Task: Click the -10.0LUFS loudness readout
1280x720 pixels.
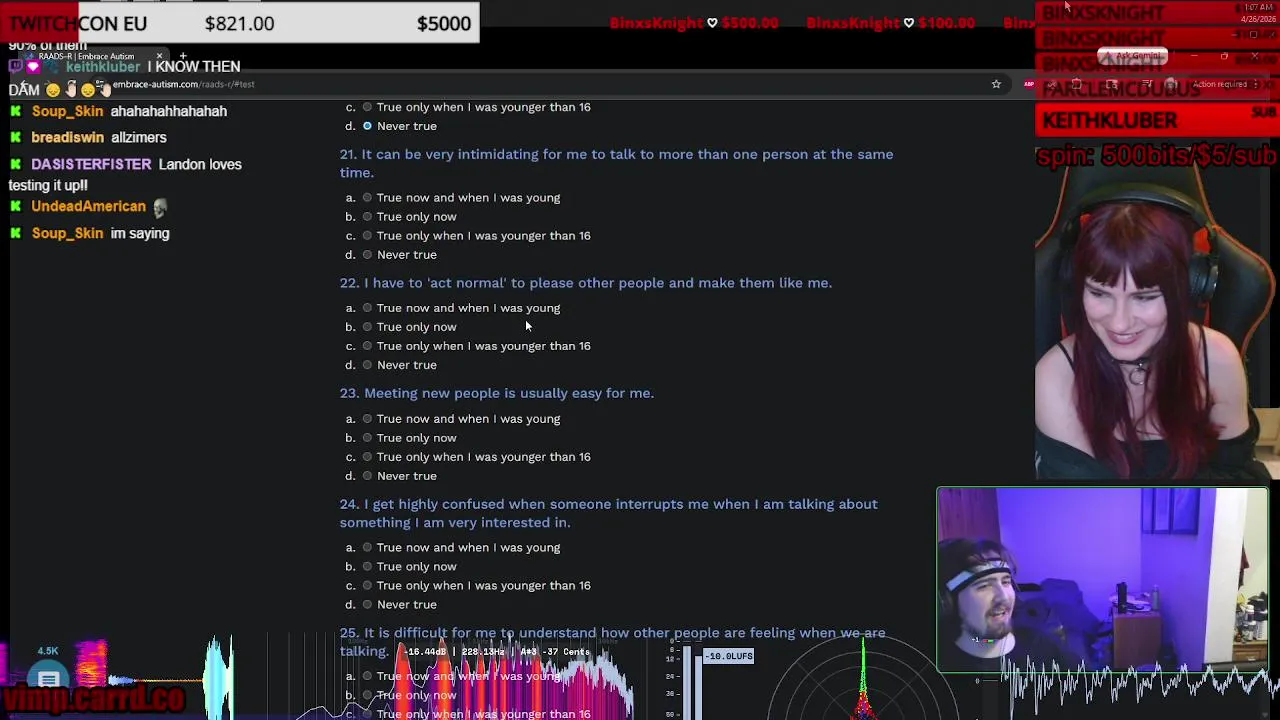Action: tap(729, 656)
